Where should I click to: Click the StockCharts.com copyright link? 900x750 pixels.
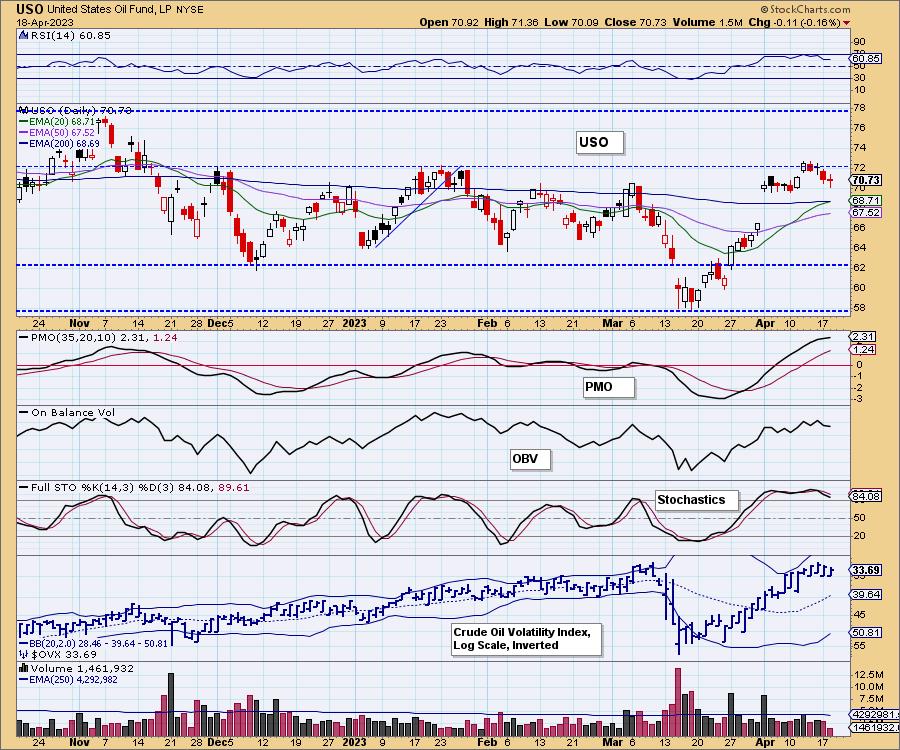[x=805, y=9]
